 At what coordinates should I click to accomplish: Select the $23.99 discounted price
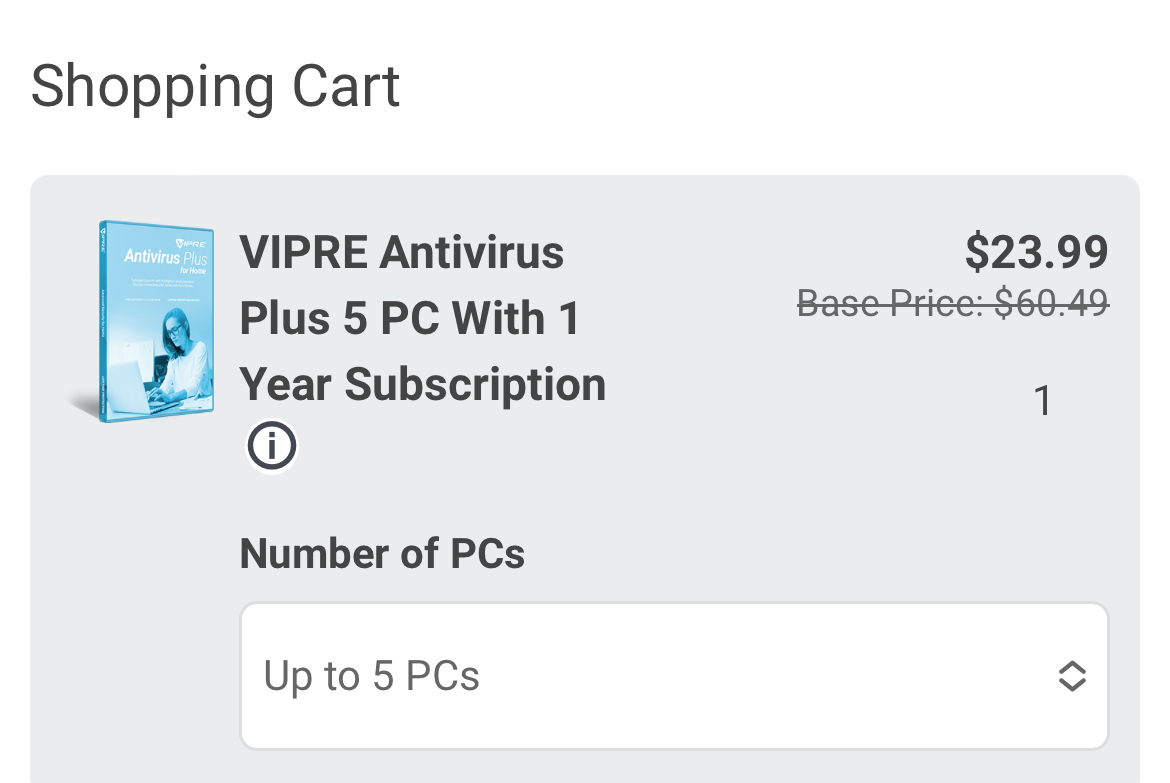coord(1036,252)
